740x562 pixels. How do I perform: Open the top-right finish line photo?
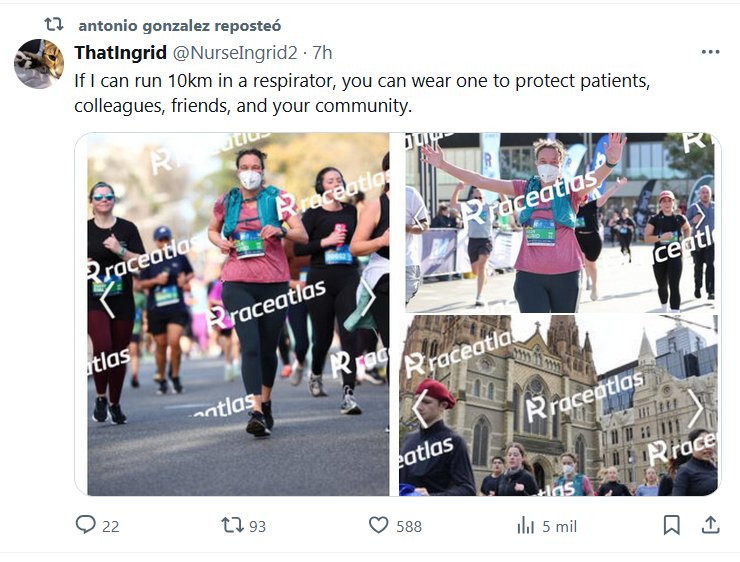(x=560, y=222)
